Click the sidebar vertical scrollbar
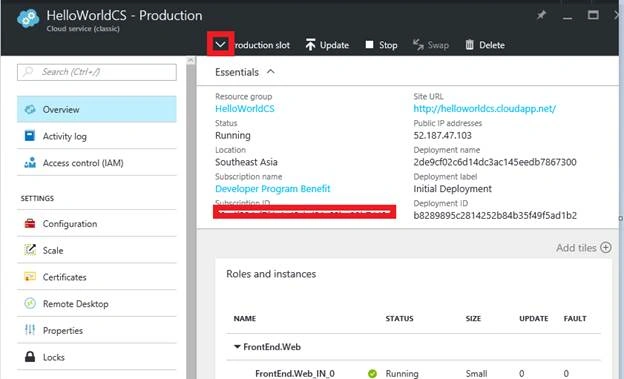The width and height of the screenshot is (624, 379). tap(191, 218)
